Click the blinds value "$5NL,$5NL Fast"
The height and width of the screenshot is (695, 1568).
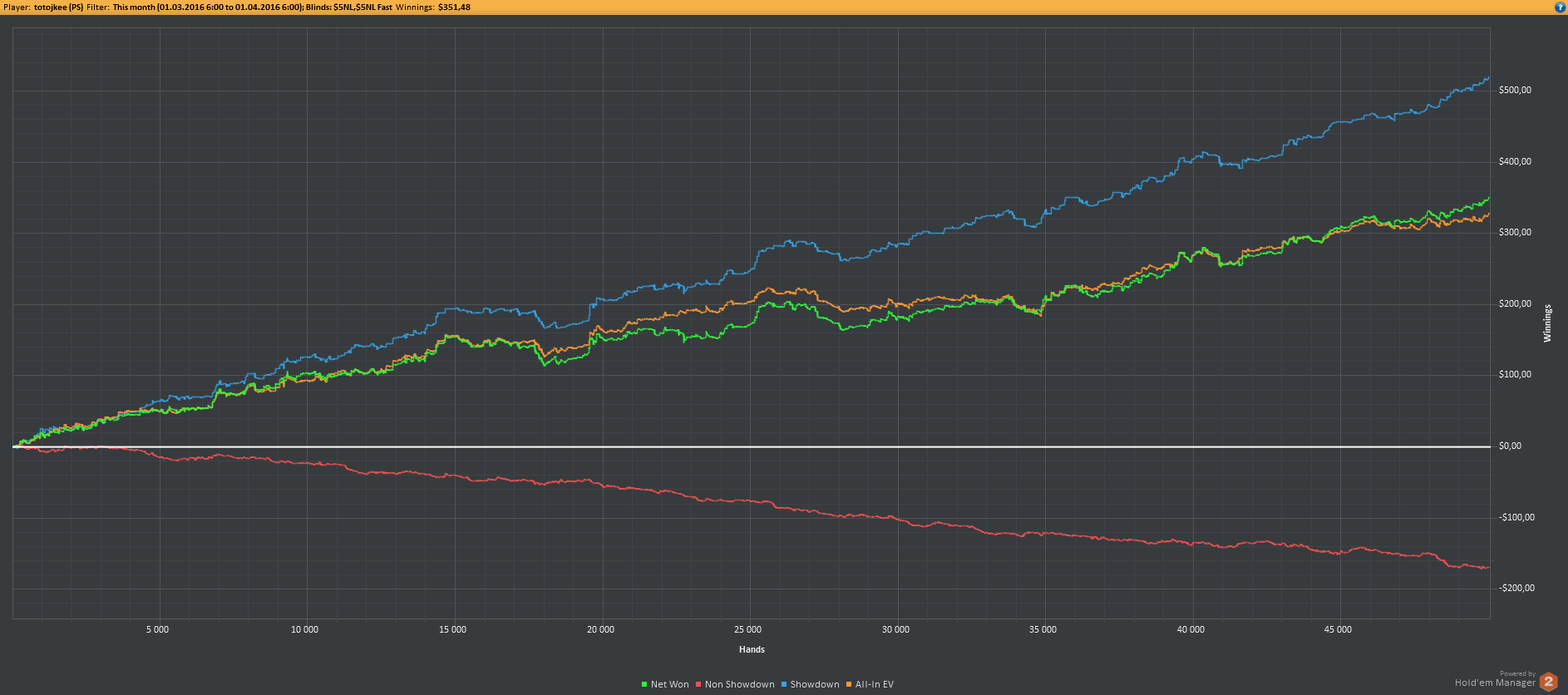click(362, 7)
